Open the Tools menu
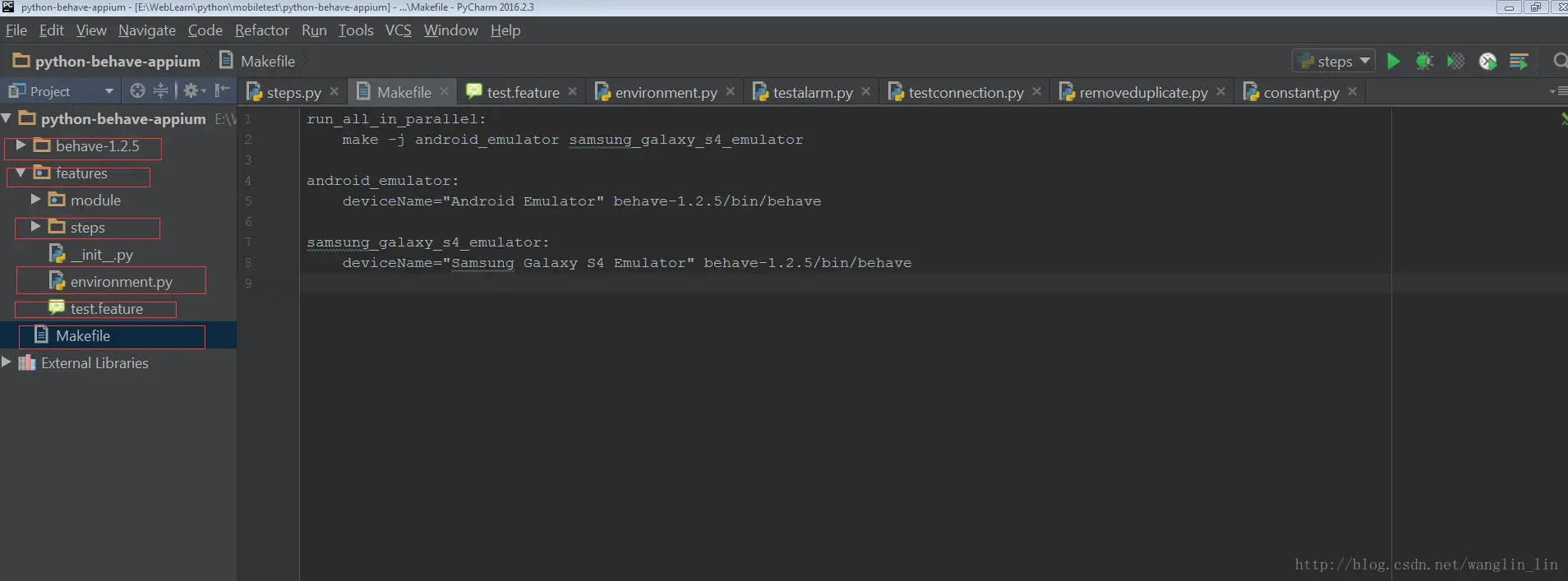This screenshot has width=1568, height=581. pos(356,30)
